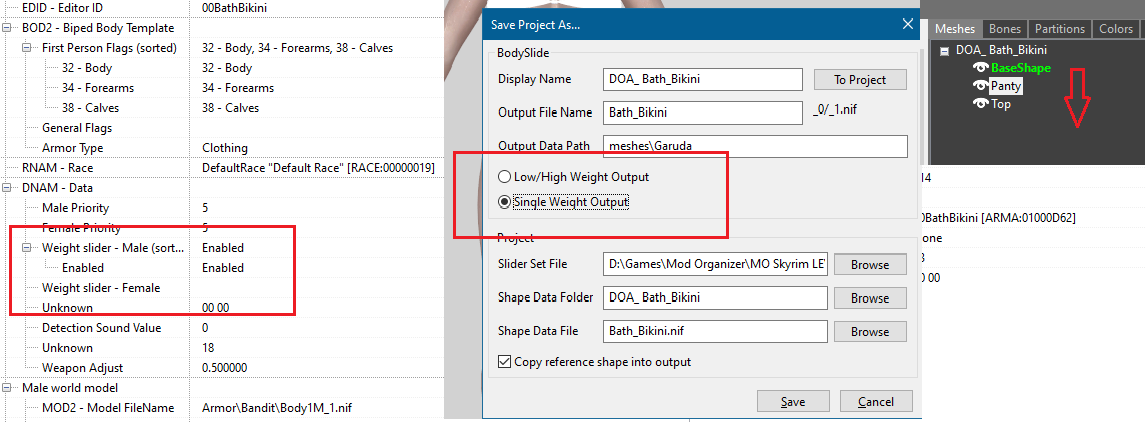Switch to the Colors tab

tap(1116, 28)
